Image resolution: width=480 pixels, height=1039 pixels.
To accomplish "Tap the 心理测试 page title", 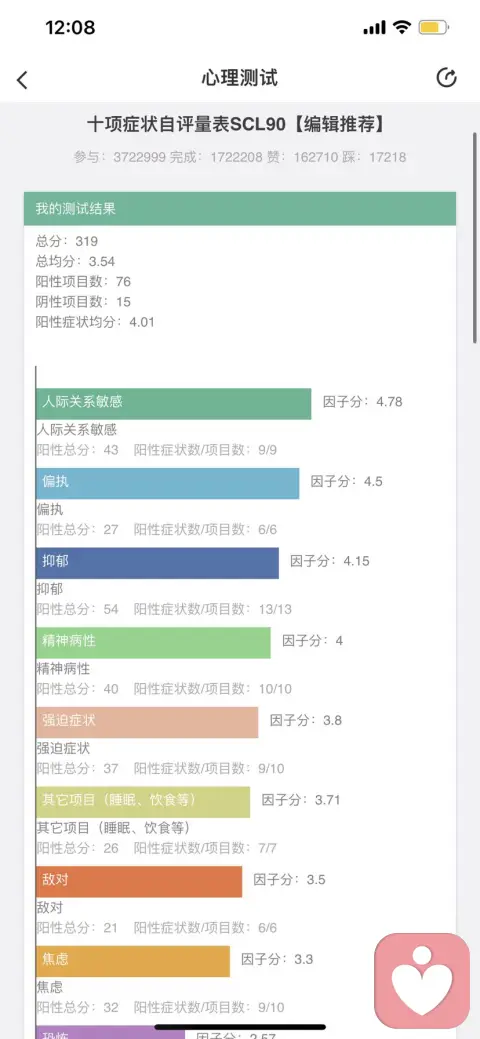I will [x=239, y=78].
